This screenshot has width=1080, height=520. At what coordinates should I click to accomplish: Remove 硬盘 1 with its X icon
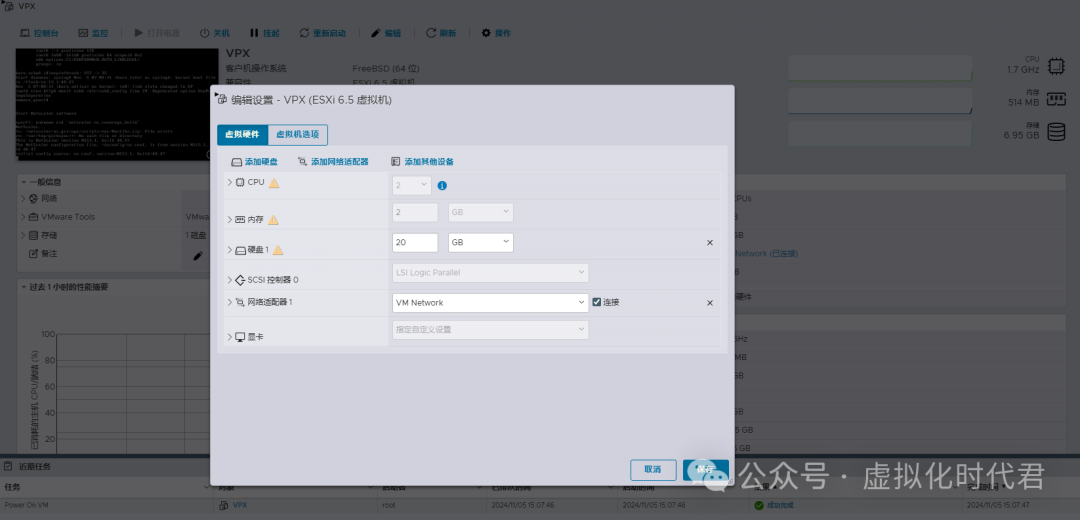pos(709,243)
